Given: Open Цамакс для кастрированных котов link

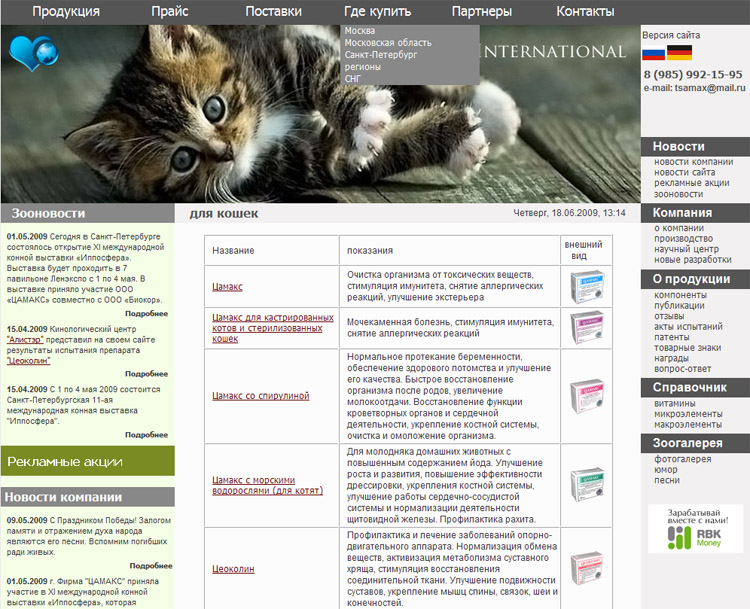Looking at the screenshot, I should [x=273, y=328].
